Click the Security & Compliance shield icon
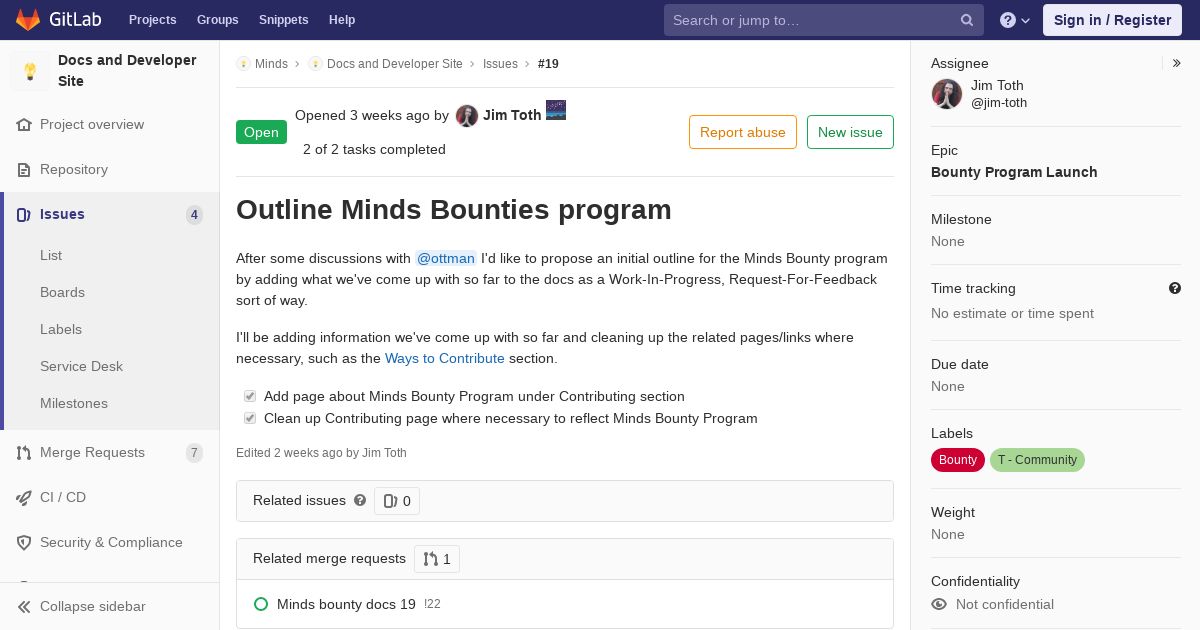This screenshot has width=1200, height=630. click(24, 543)
